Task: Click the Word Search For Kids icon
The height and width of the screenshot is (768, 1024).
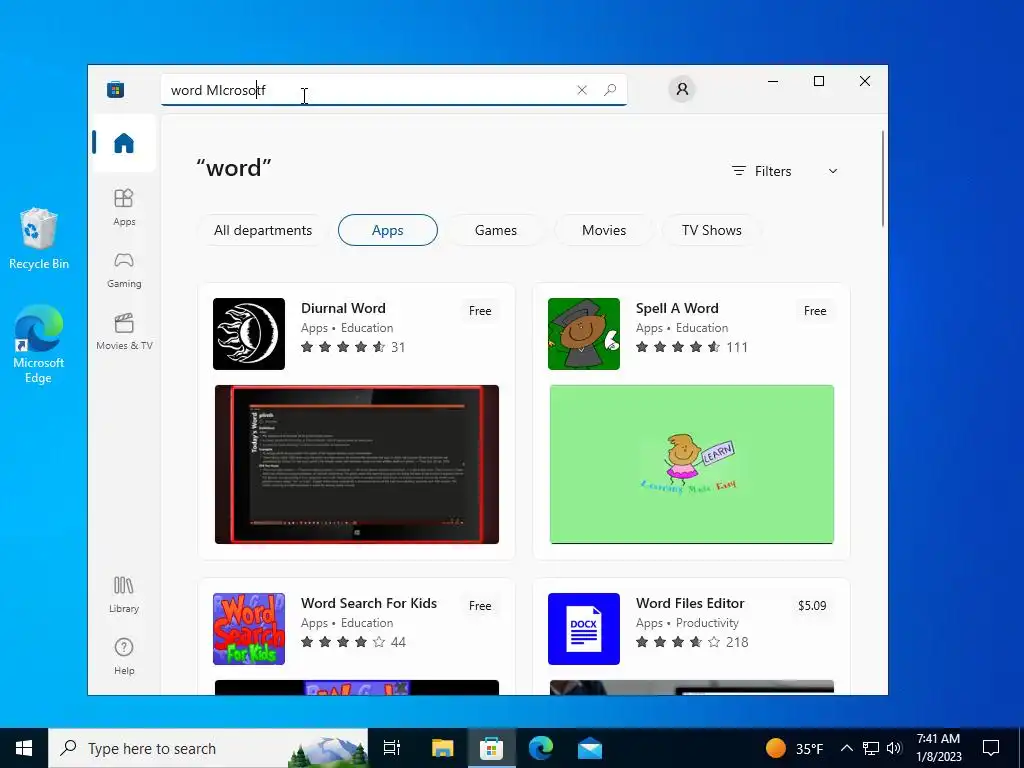Action: tap(249, 629)
